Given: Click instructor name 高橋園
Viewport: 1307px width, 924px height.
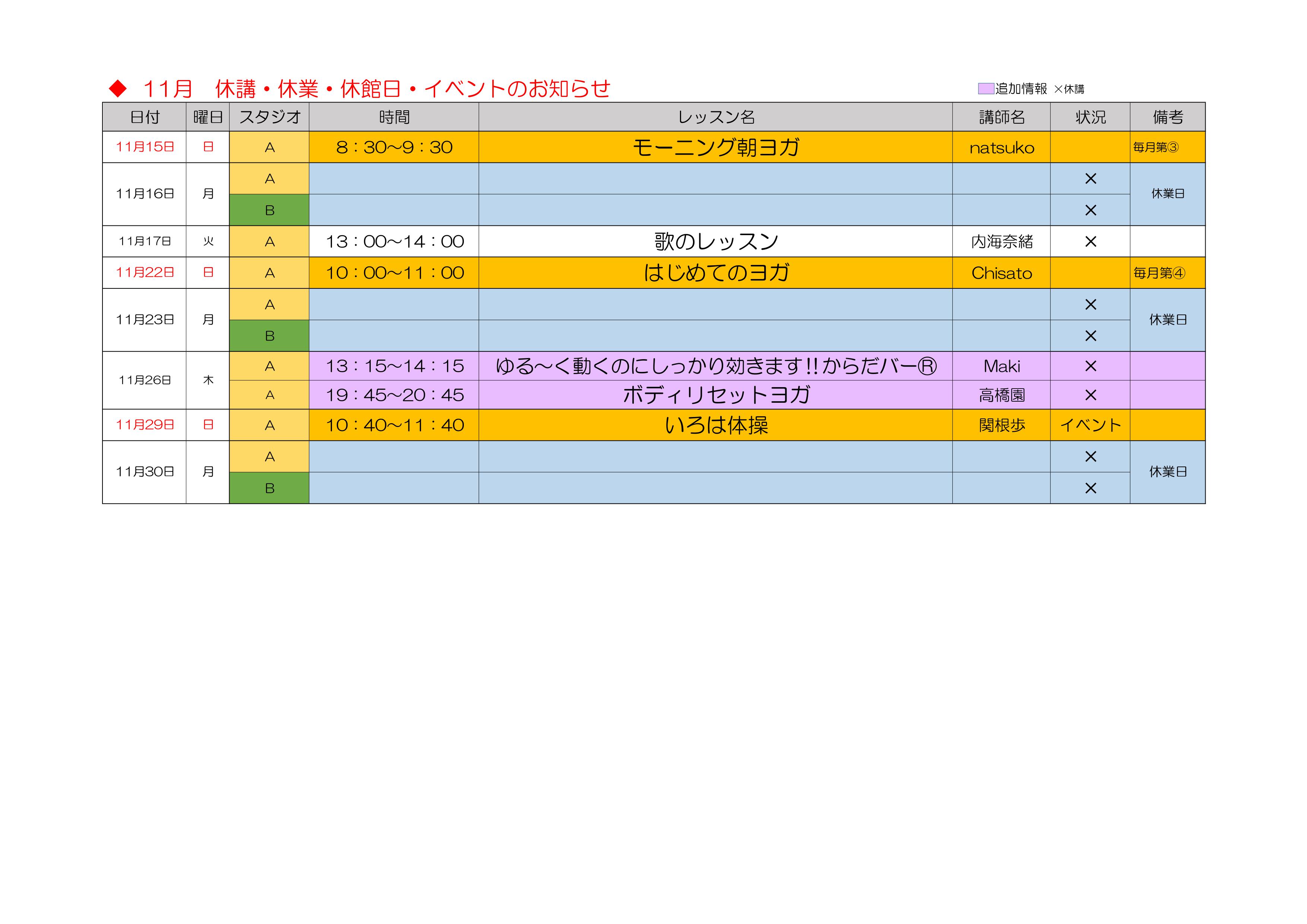Looking at the screenshot, I should click(x=1001, y=395).
